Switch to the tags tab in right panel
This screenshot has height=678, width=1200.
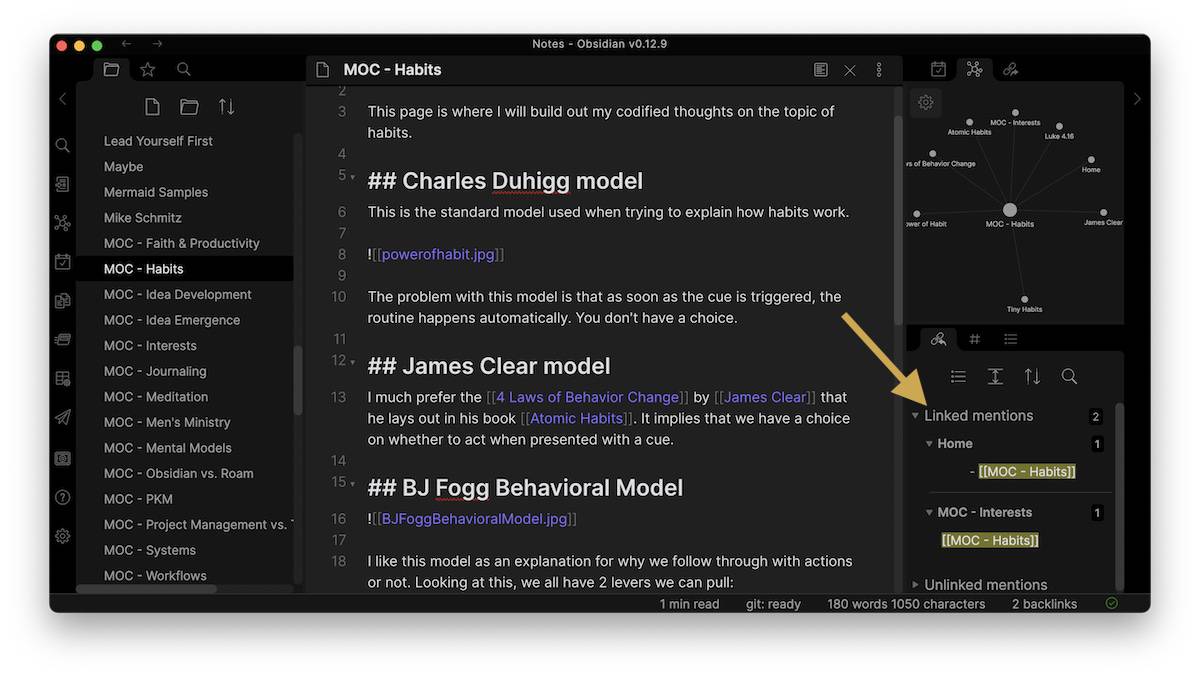[x=974, y=338]
